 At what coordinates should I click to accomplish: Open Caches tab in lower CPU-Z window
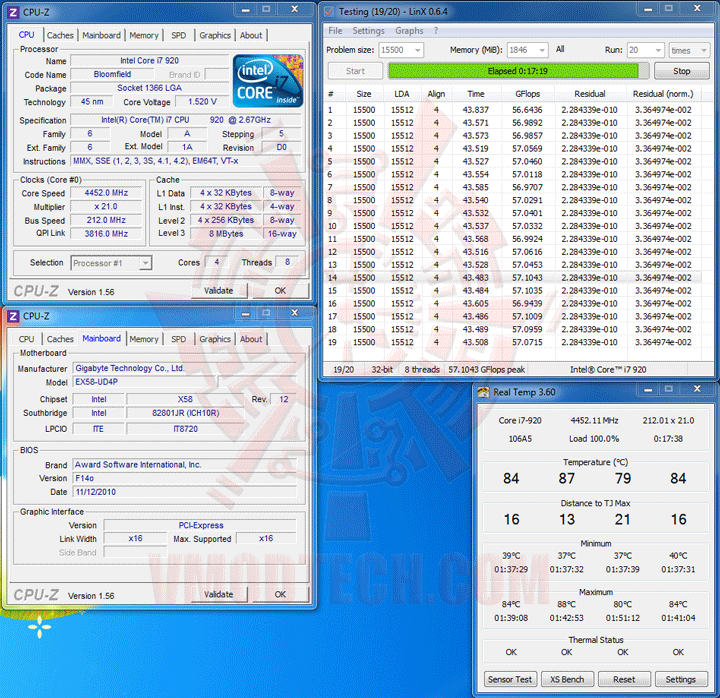click(60, 339)
